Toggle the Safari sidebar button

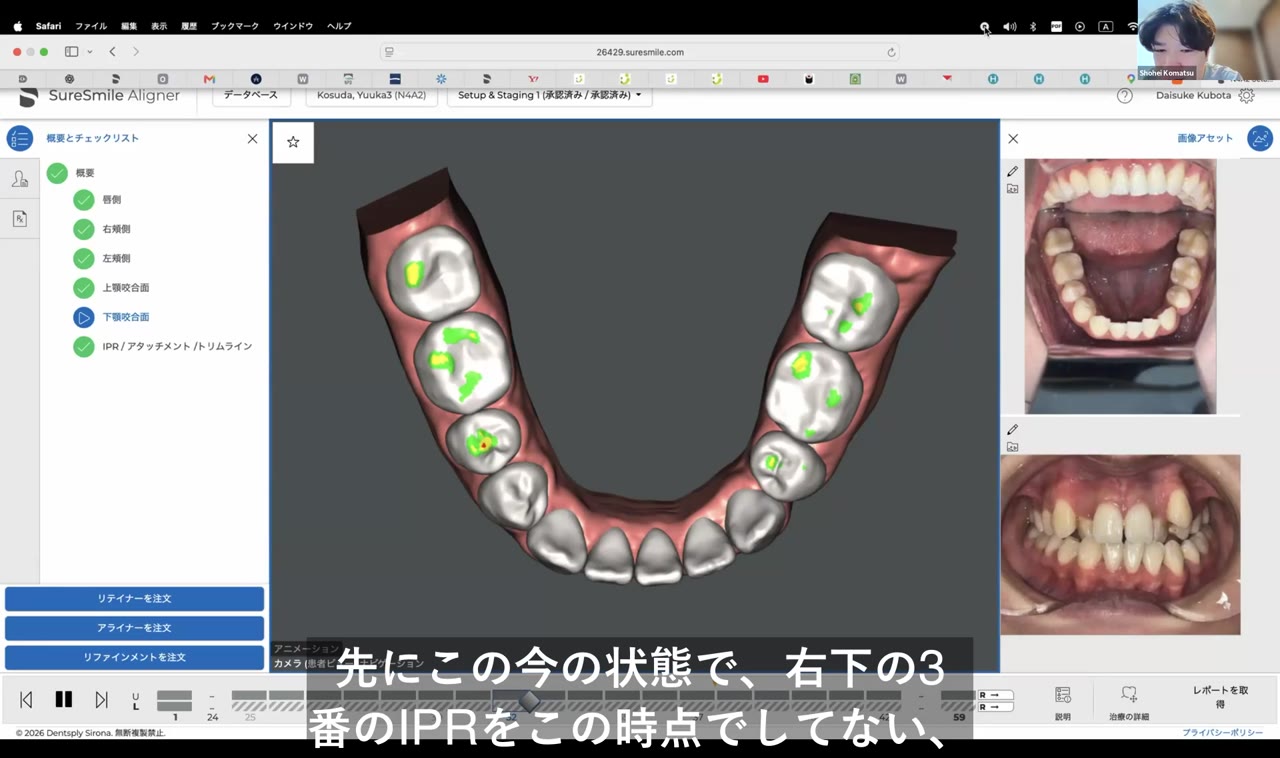[71, 51]
